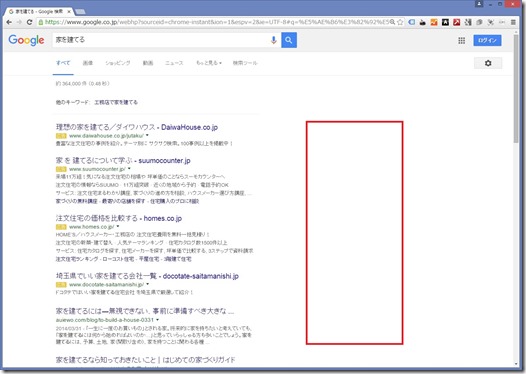Select the すべて search tab
This screenshot has height=374, width=526.
(x=63, y=63)
